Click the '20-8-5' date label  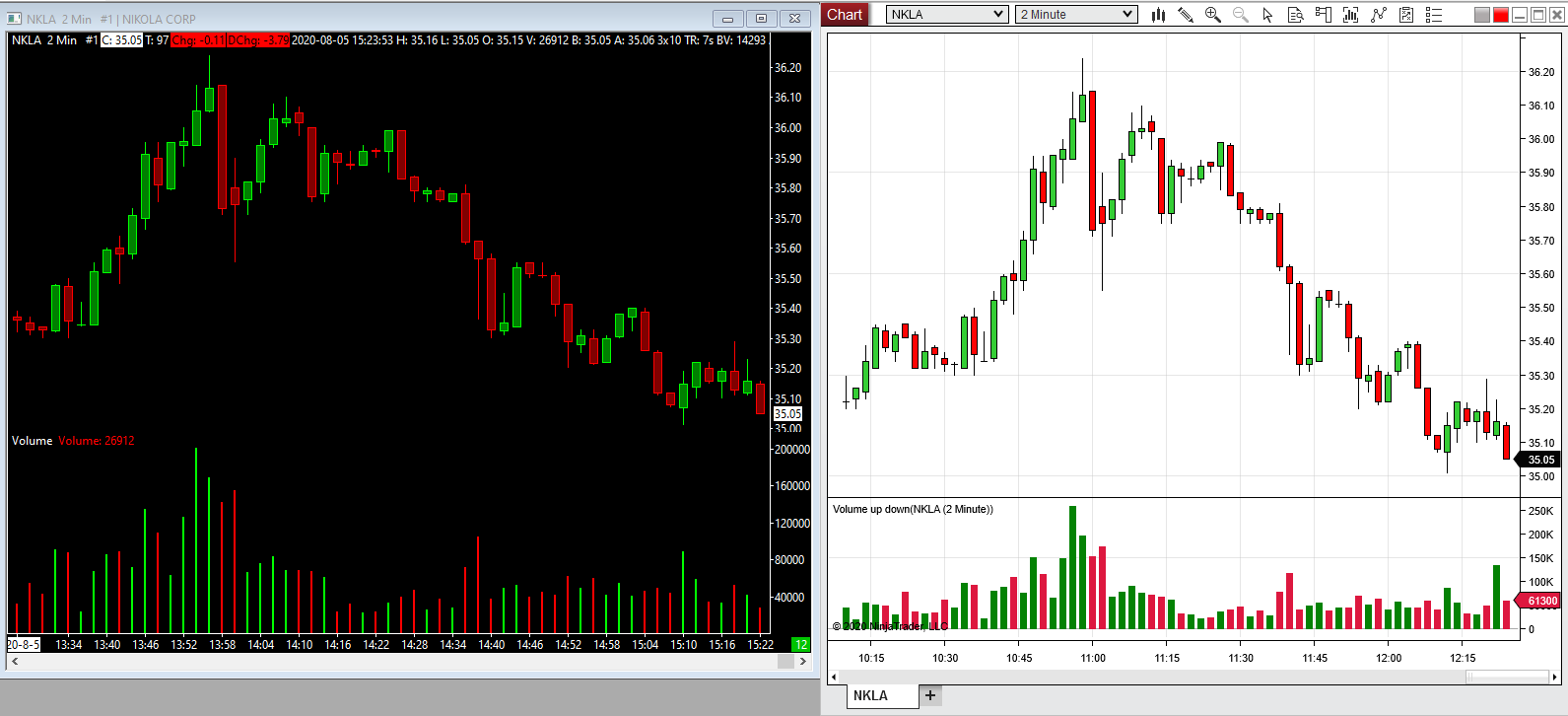24,644
